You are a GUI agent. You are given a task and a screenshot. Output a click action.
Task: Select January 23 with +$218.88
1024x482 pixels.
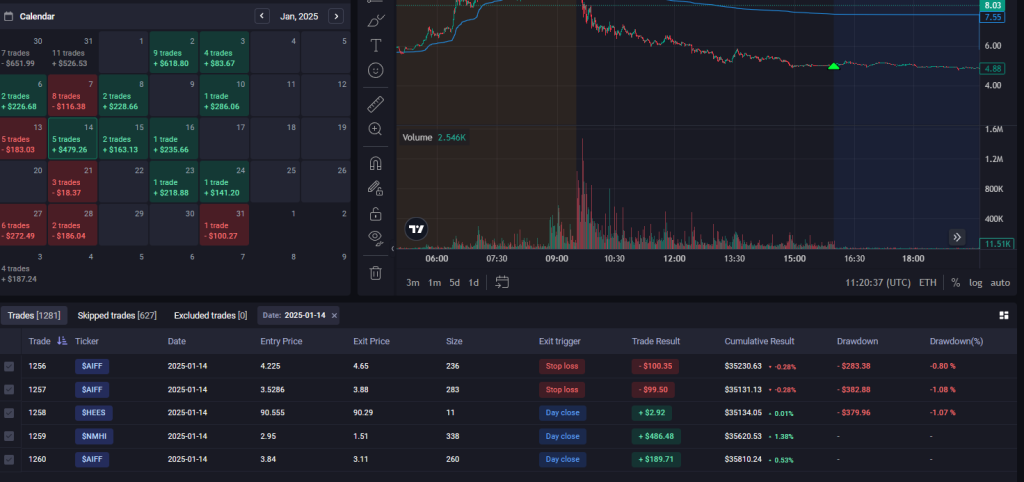[x=174, y=182]
